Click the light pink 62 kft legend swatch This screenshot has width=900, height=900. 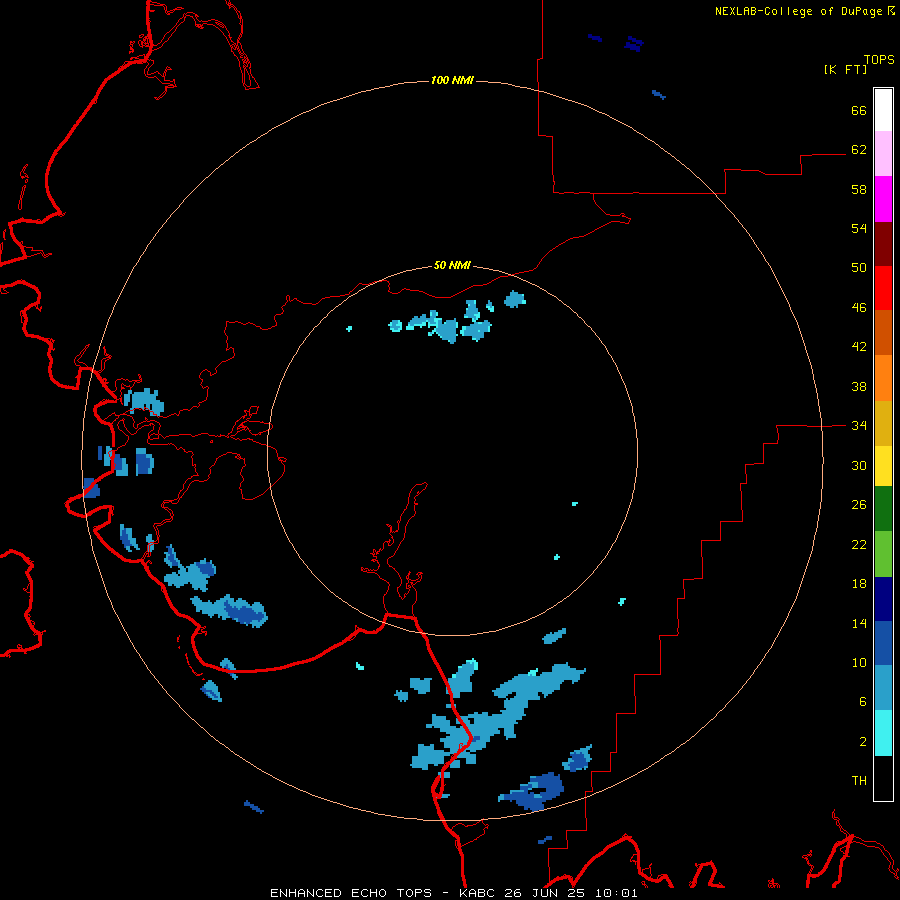(x=883, y=153)
